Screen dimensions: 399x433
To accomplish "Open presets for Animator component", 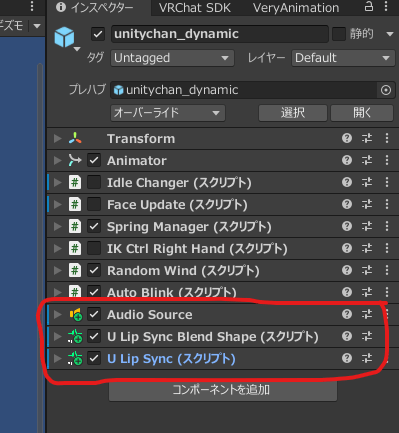I will coord(367,160).
